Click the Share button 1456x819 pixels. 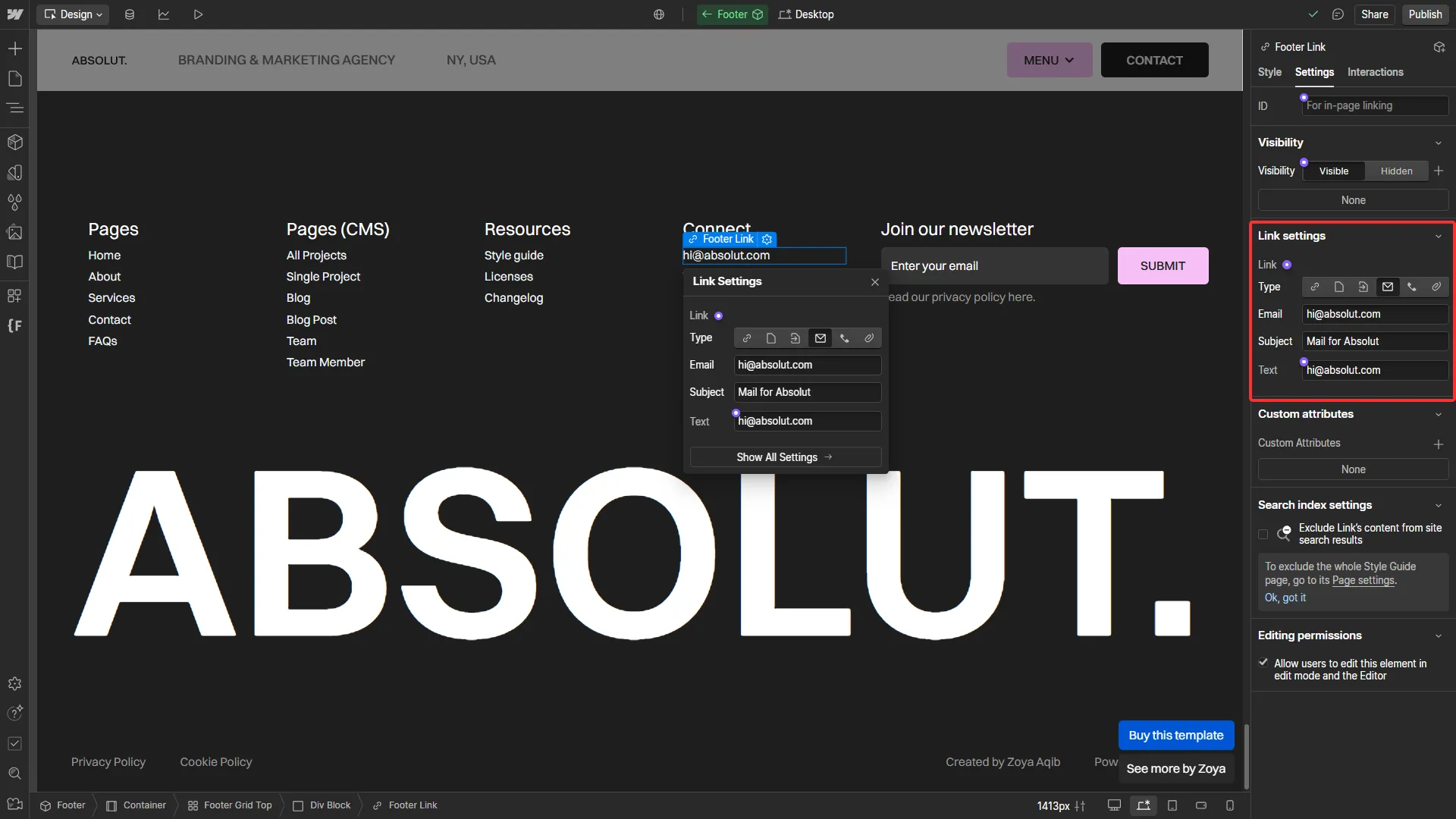pyautogui.click(x=1374, y=14)
